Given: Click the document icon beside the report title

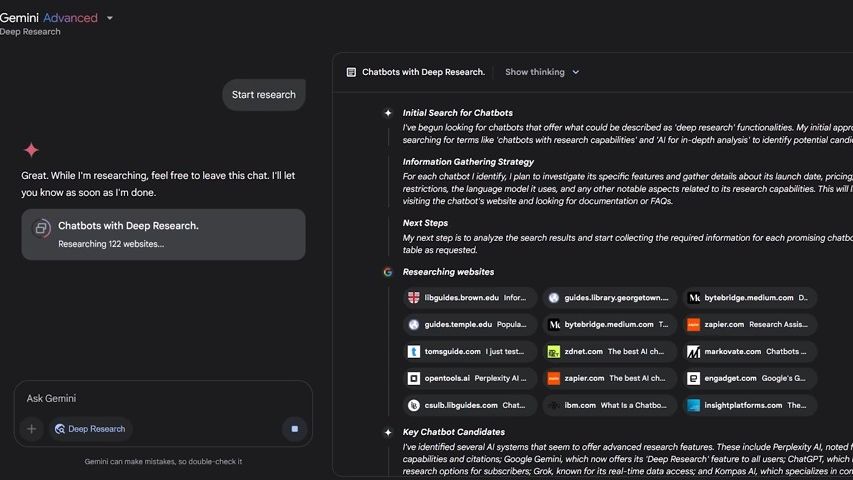Looking at the screenshot, I should (351, 72).
